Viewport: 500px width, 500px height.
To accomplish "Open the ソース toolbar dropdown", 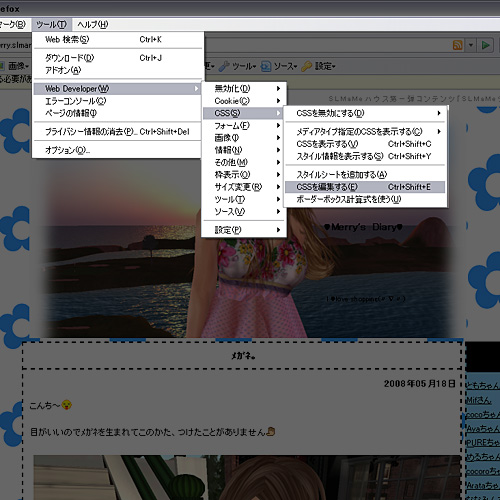I will (279, 66).
